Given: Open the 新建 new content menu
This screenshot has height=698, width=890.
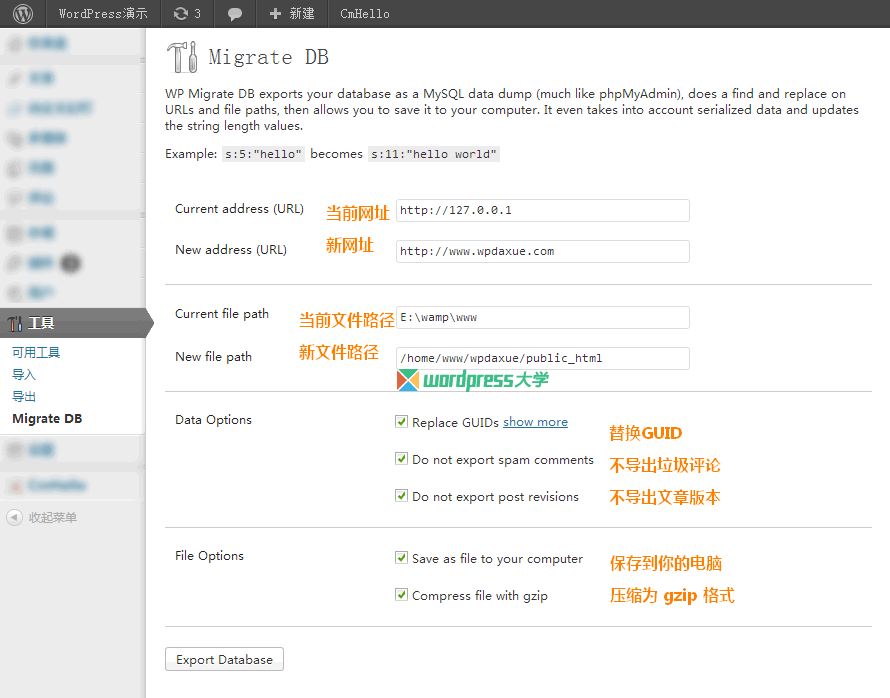Looking at the screenshot, I should [292, 14].
